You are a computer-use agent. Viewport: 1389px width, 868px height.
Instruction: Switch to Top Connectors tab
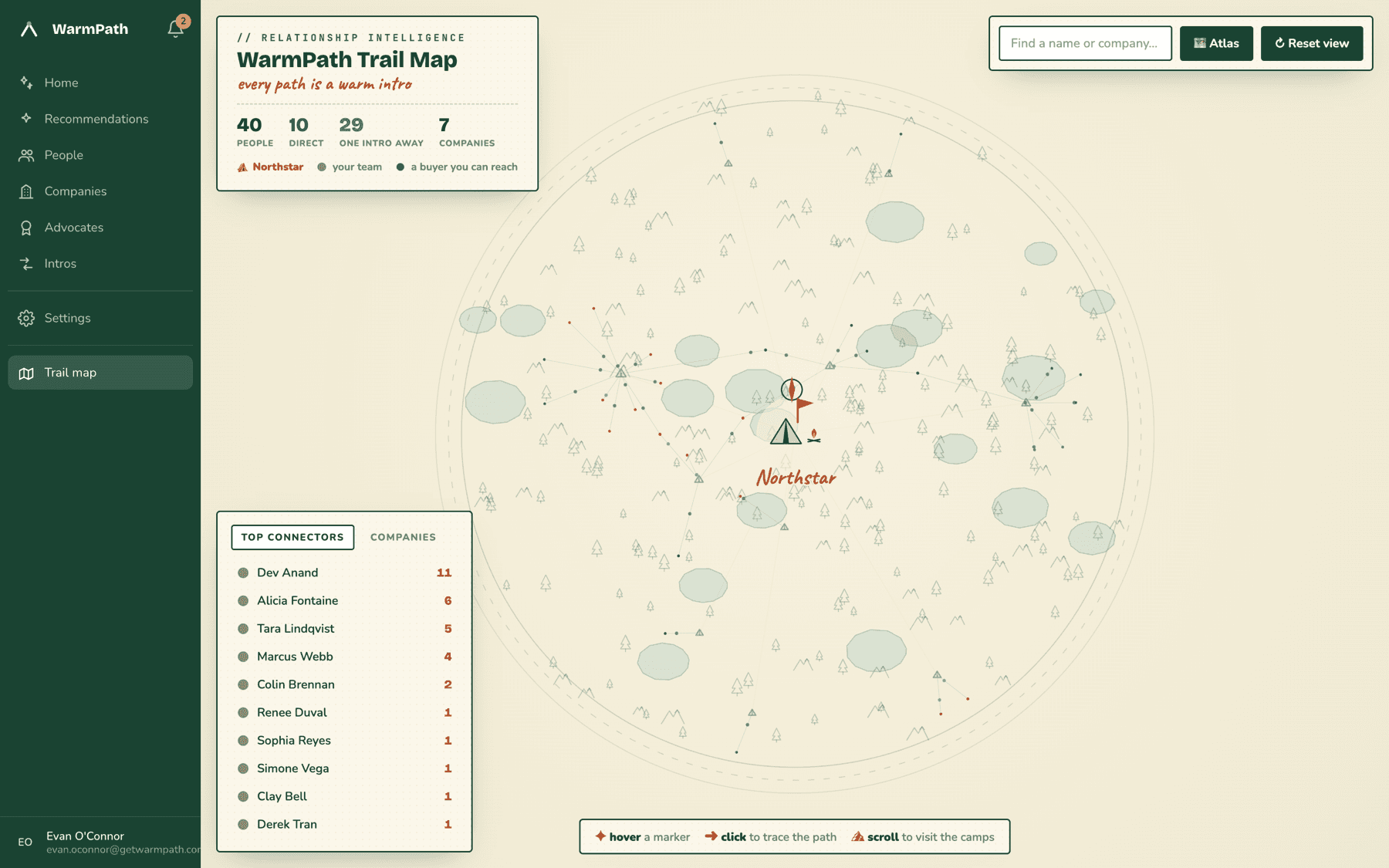coord(292,537)
